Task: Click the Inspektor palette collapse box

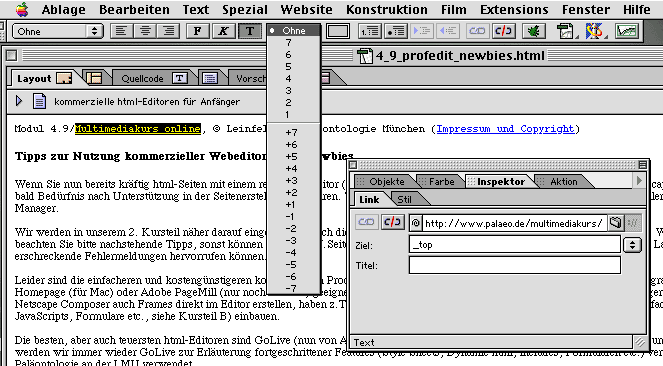Action: point(353,165)
